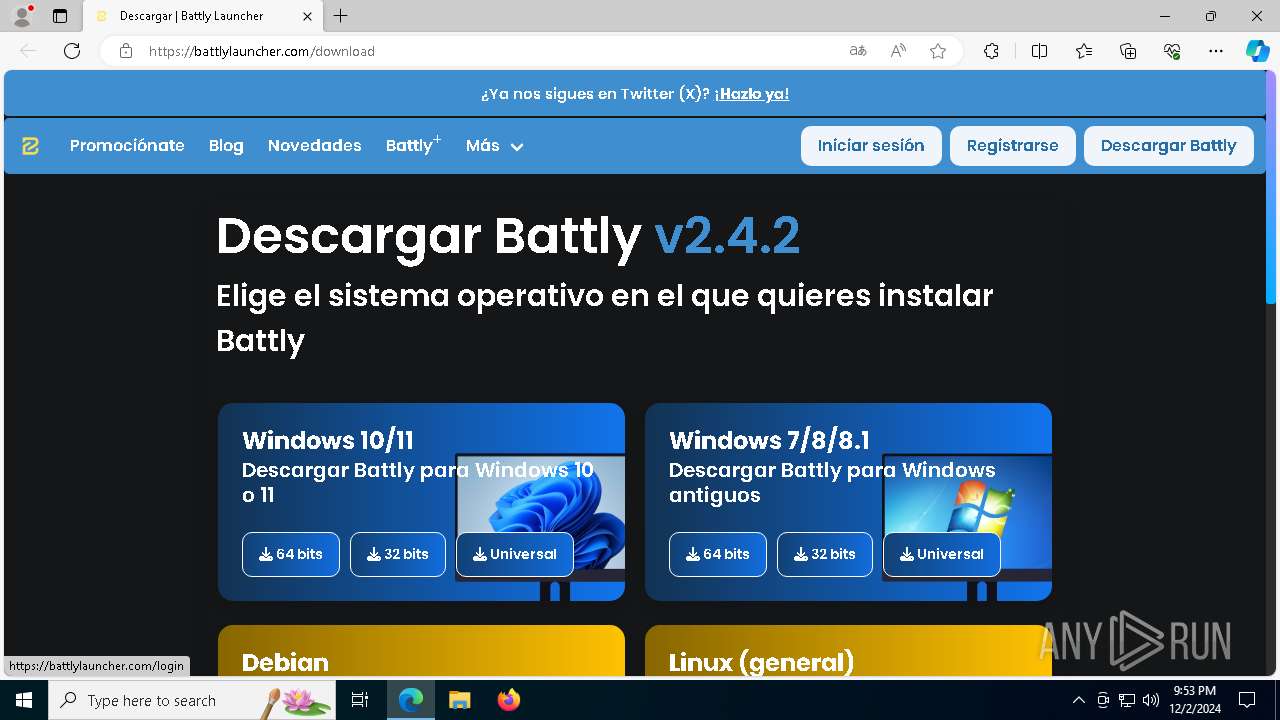Open the Copilot sidebar icon

[x=1257, y=51]
